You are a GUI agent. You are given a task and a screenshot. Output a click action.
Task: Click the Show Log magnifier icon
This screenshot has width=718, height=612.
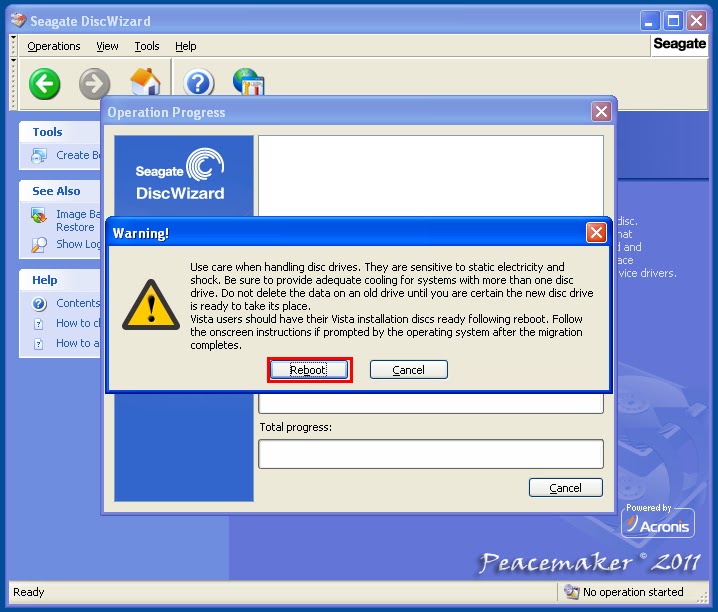[39, 244]
